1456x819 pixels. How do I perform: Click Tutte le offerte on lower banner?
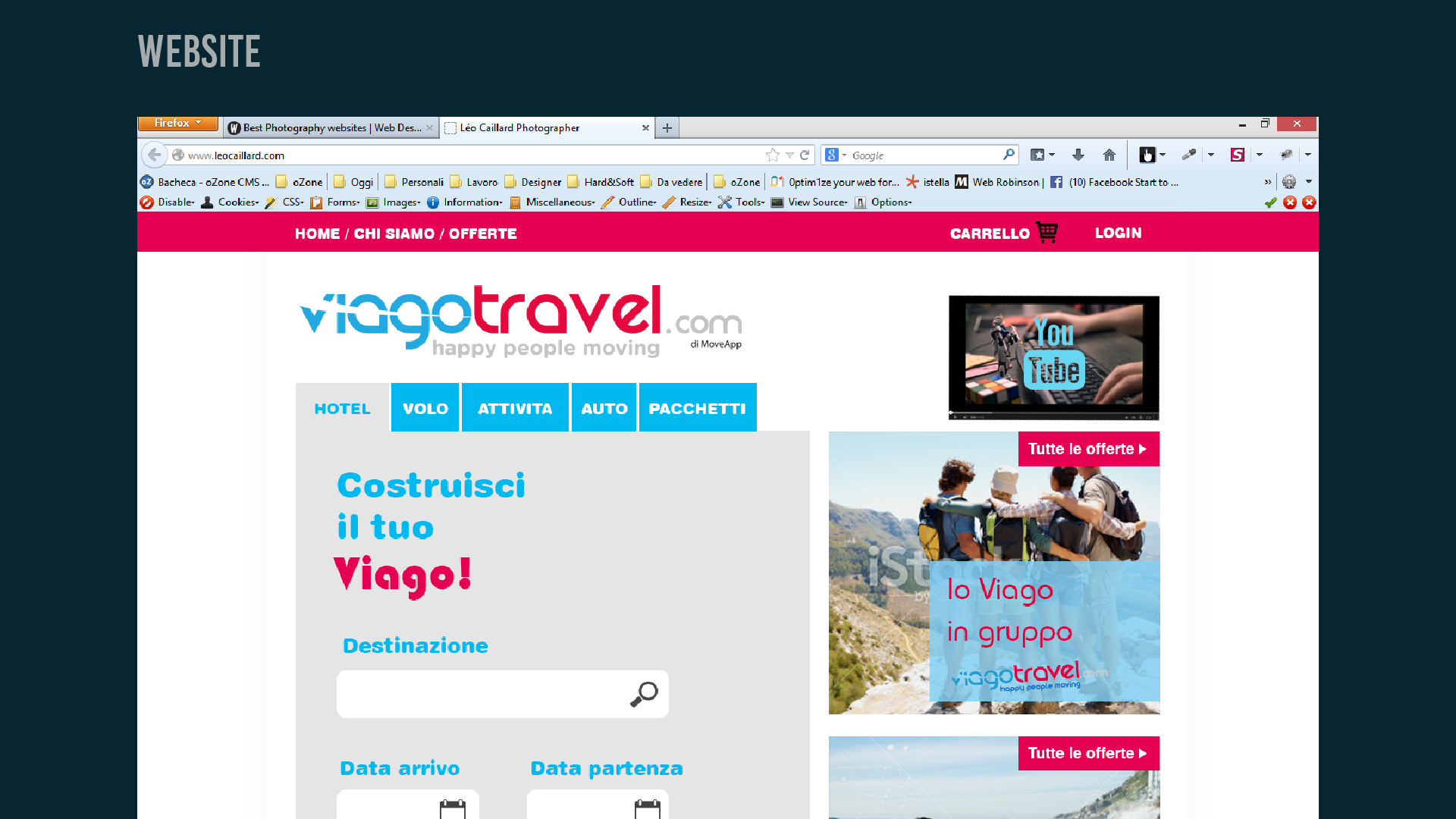(x=1088, y=753)
